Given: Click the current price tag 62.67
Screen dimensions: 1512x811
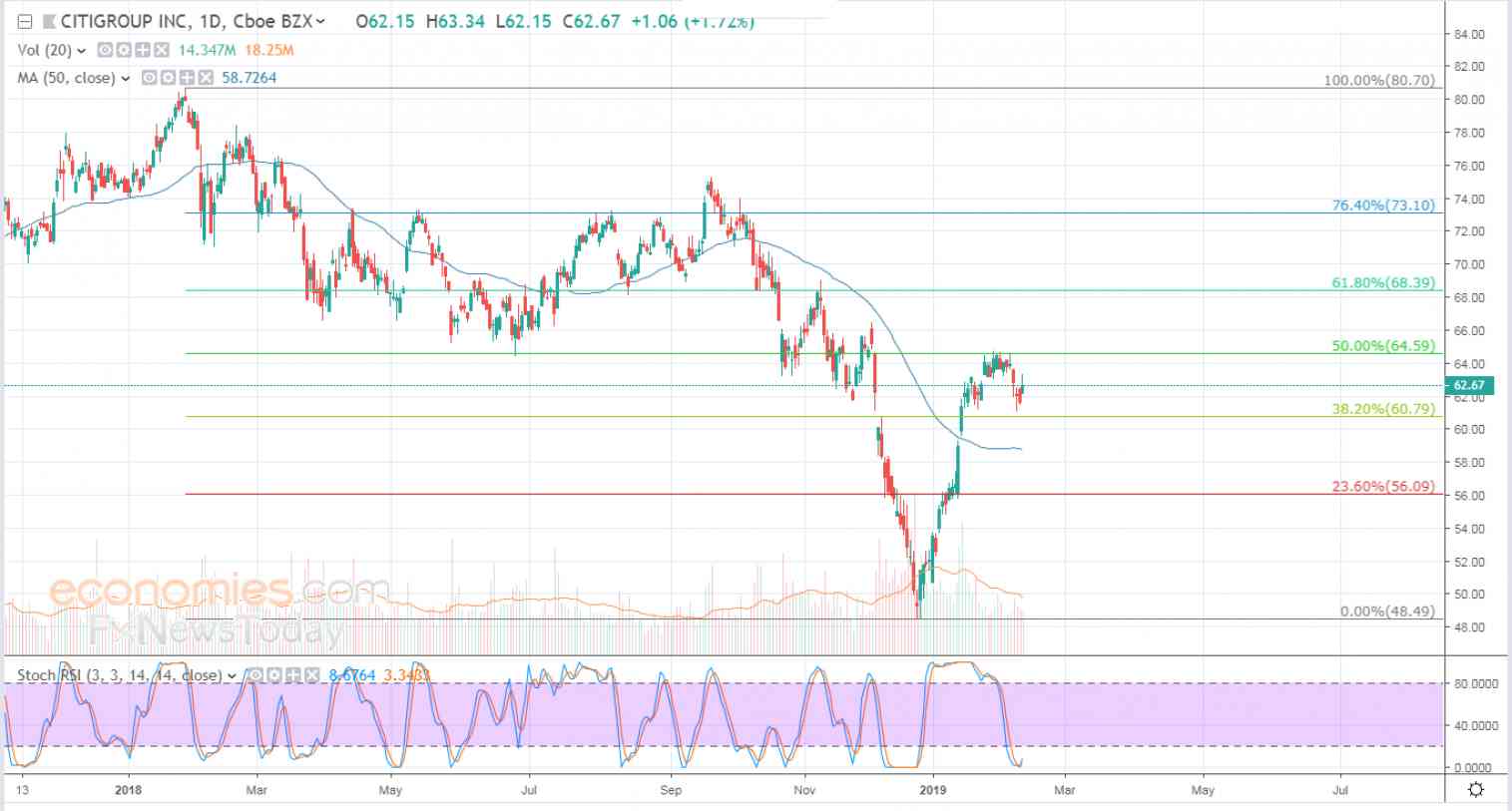Looking at the screenshot, I should click(1469, 385).
